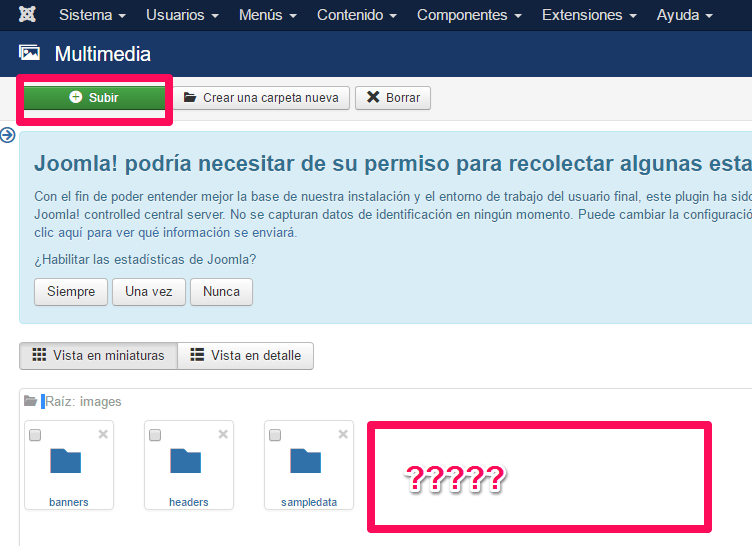Screen dimensions: 752x546
Task: Open the Contenido menu
Action: pyautogui.click(x=356, y=15)
